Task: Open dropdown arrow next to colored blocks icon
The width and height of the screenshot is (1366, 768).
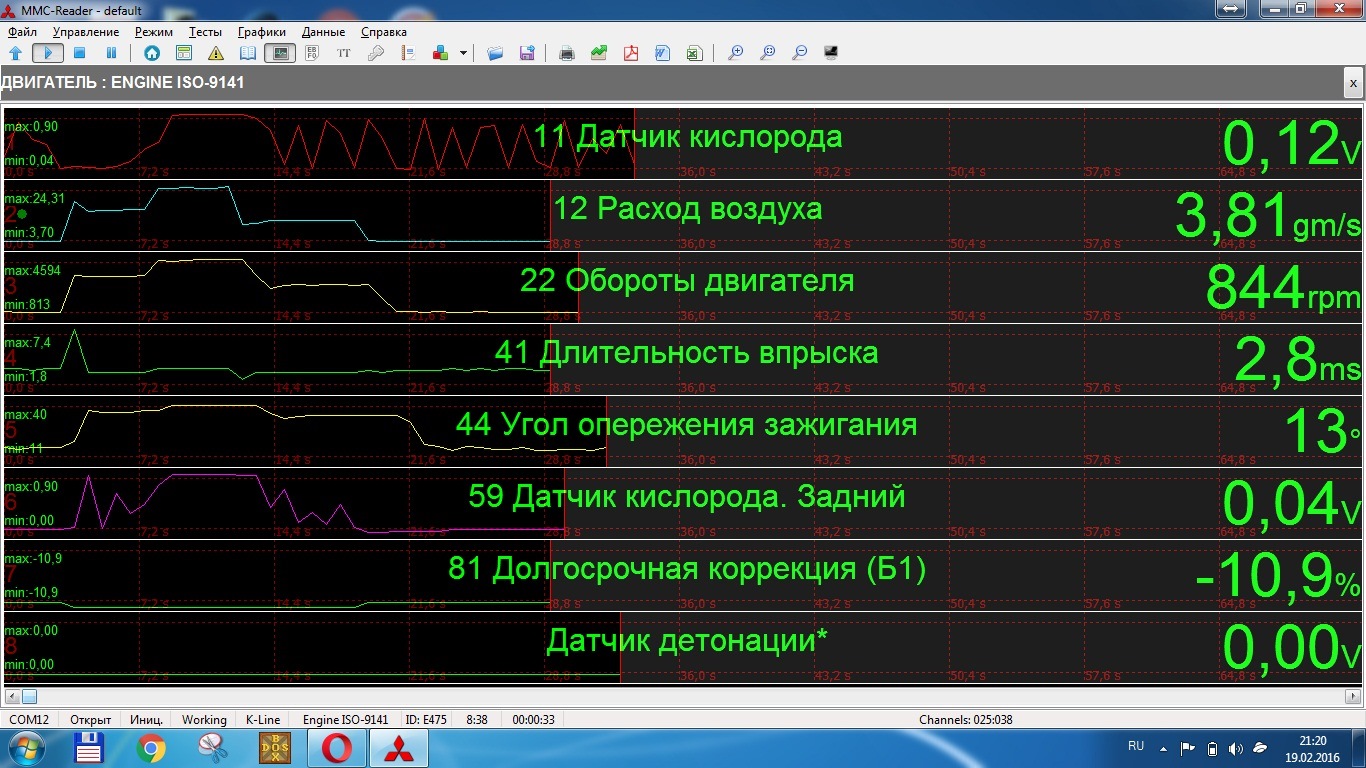Action: 463,53
